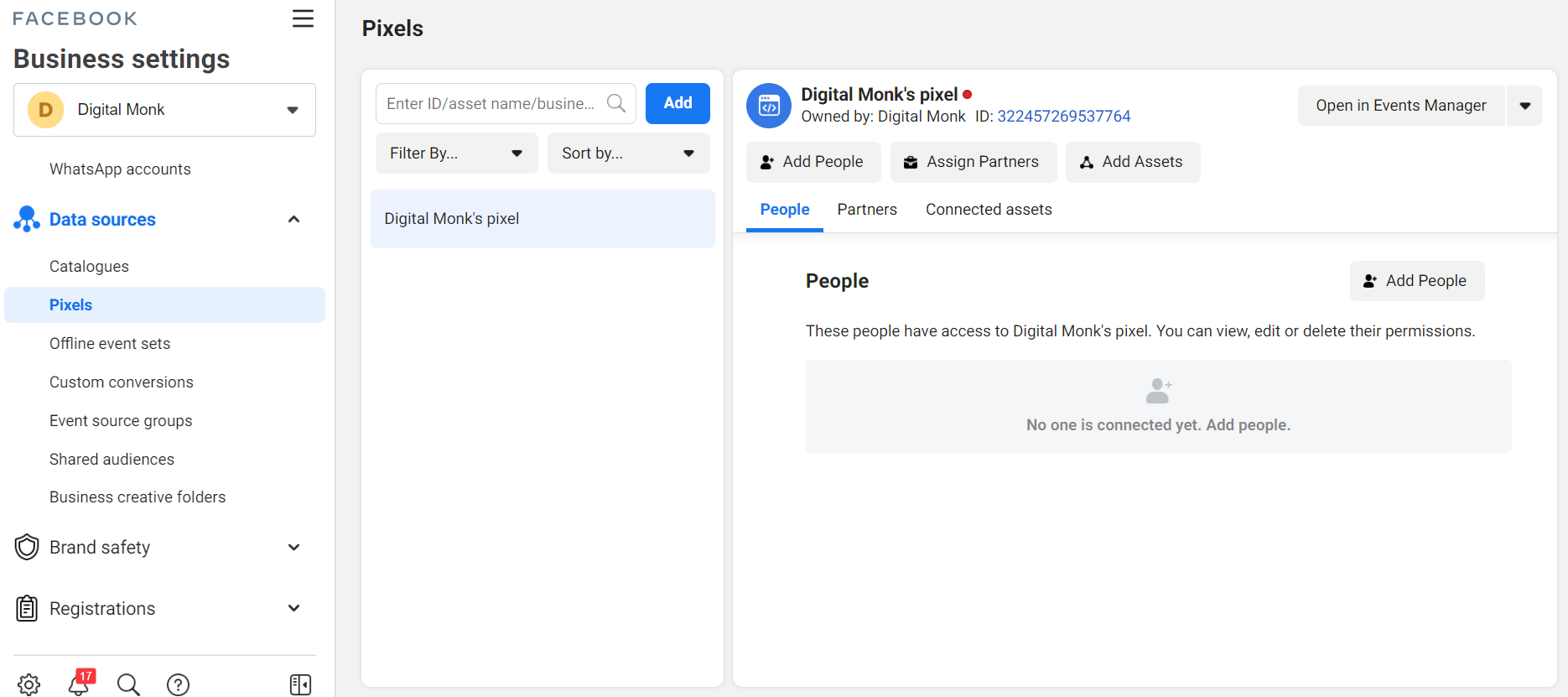Click the Registrations clipboard icon

click(x=27, y=608)
